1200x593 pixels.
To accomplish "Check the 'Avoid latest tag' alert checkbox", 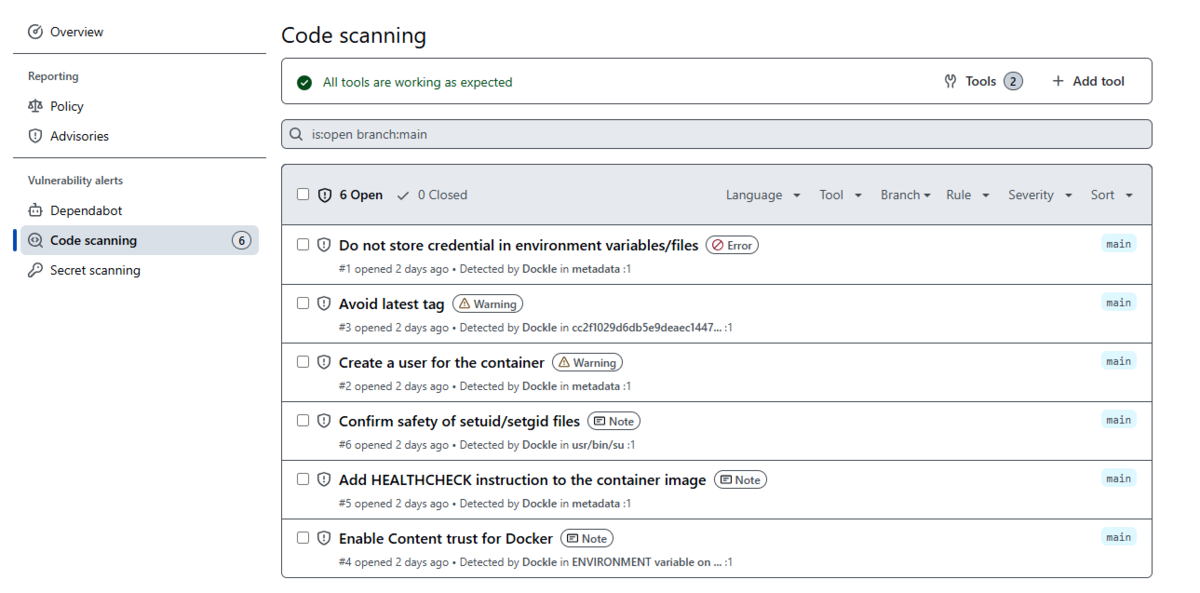I will (303, 303).
